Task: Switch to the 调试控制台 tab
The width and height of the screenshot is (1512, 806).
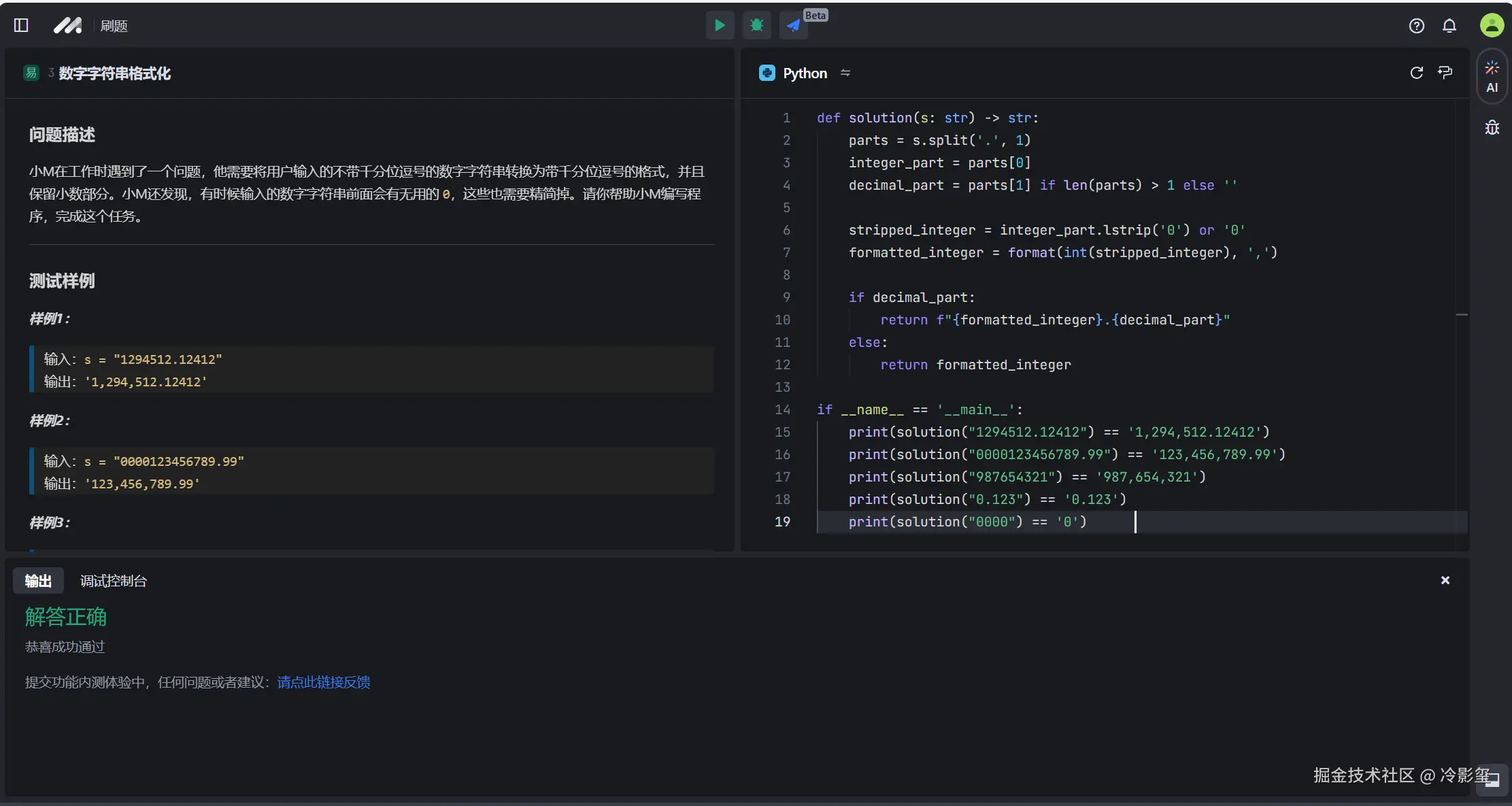Action: coord(113,581)
